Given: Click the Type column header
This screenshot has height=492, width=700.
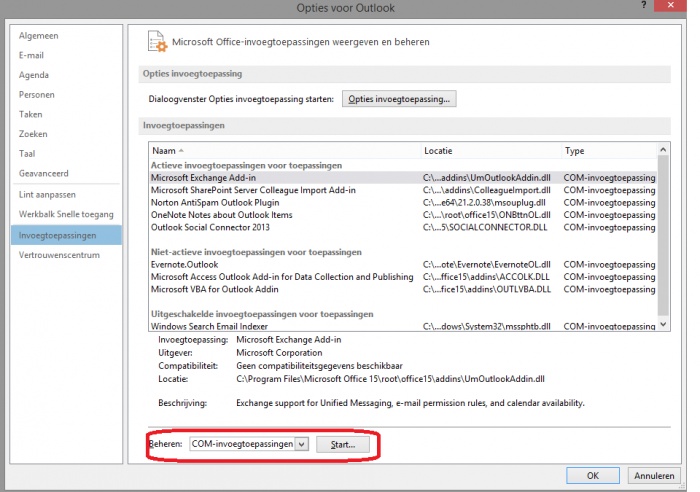Looking at the screenshot, I should (608, 151).
